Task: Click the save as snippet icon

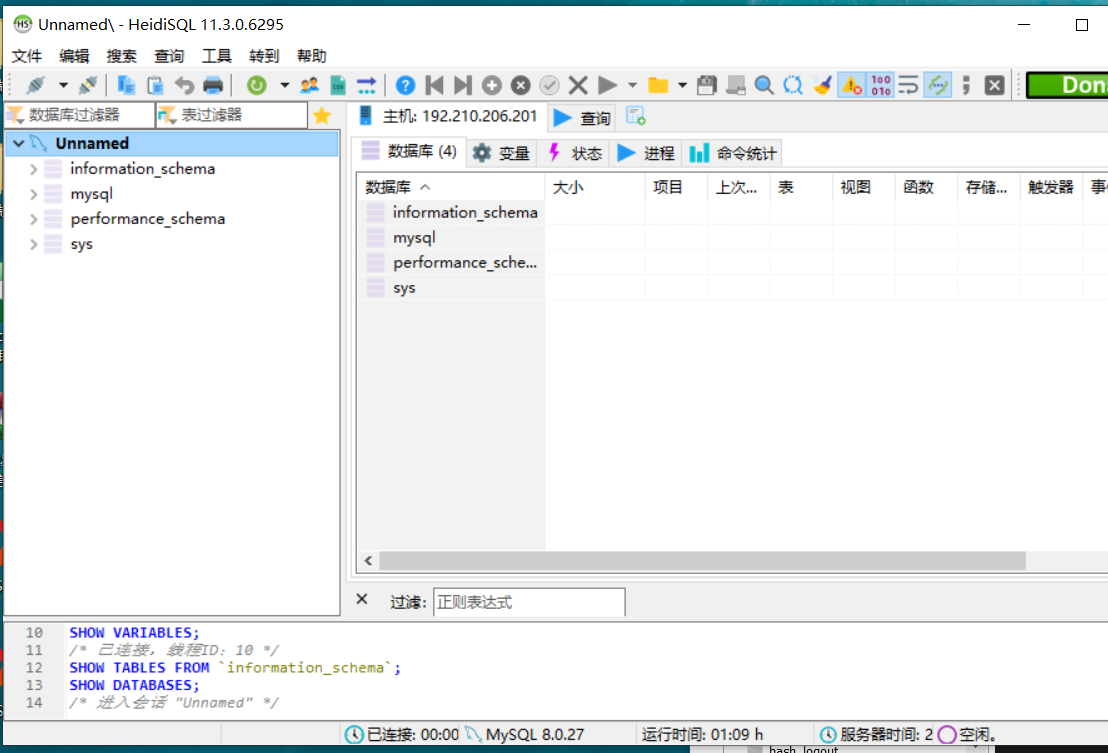Action: tap(736, 85)
